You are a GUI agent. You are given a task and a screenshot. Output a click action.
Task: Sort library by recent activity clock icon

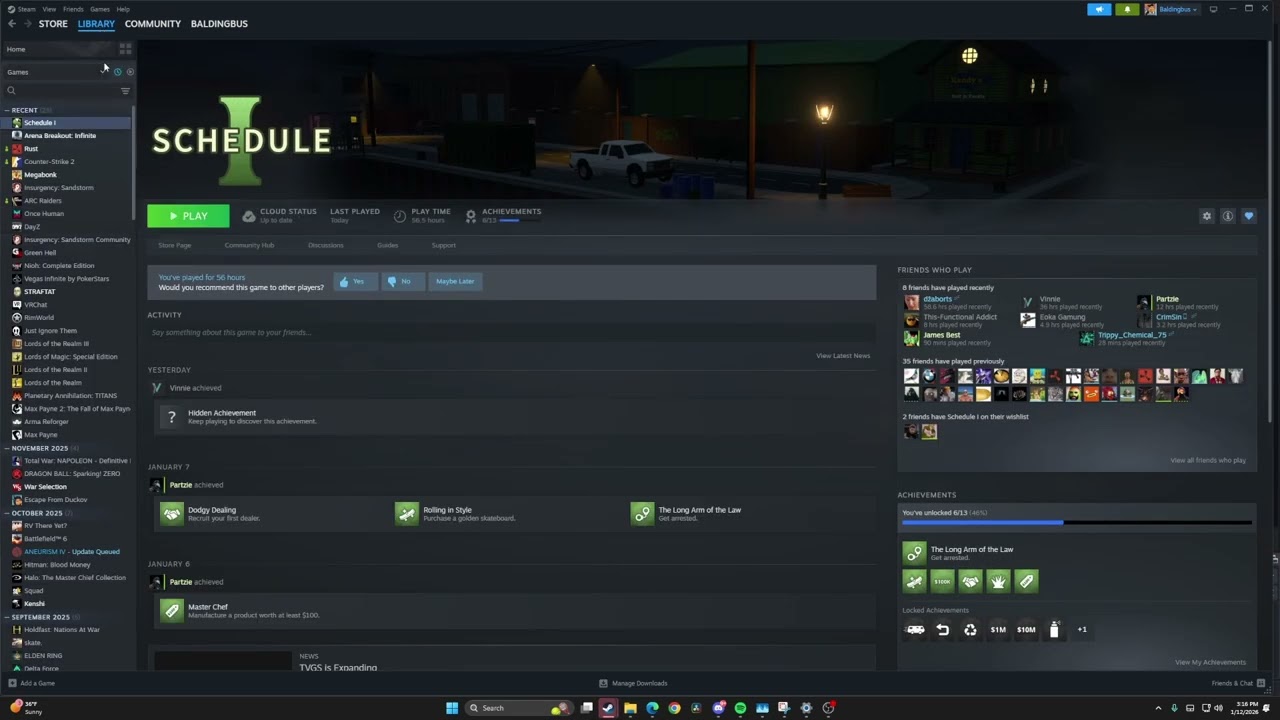coord(117,72)
